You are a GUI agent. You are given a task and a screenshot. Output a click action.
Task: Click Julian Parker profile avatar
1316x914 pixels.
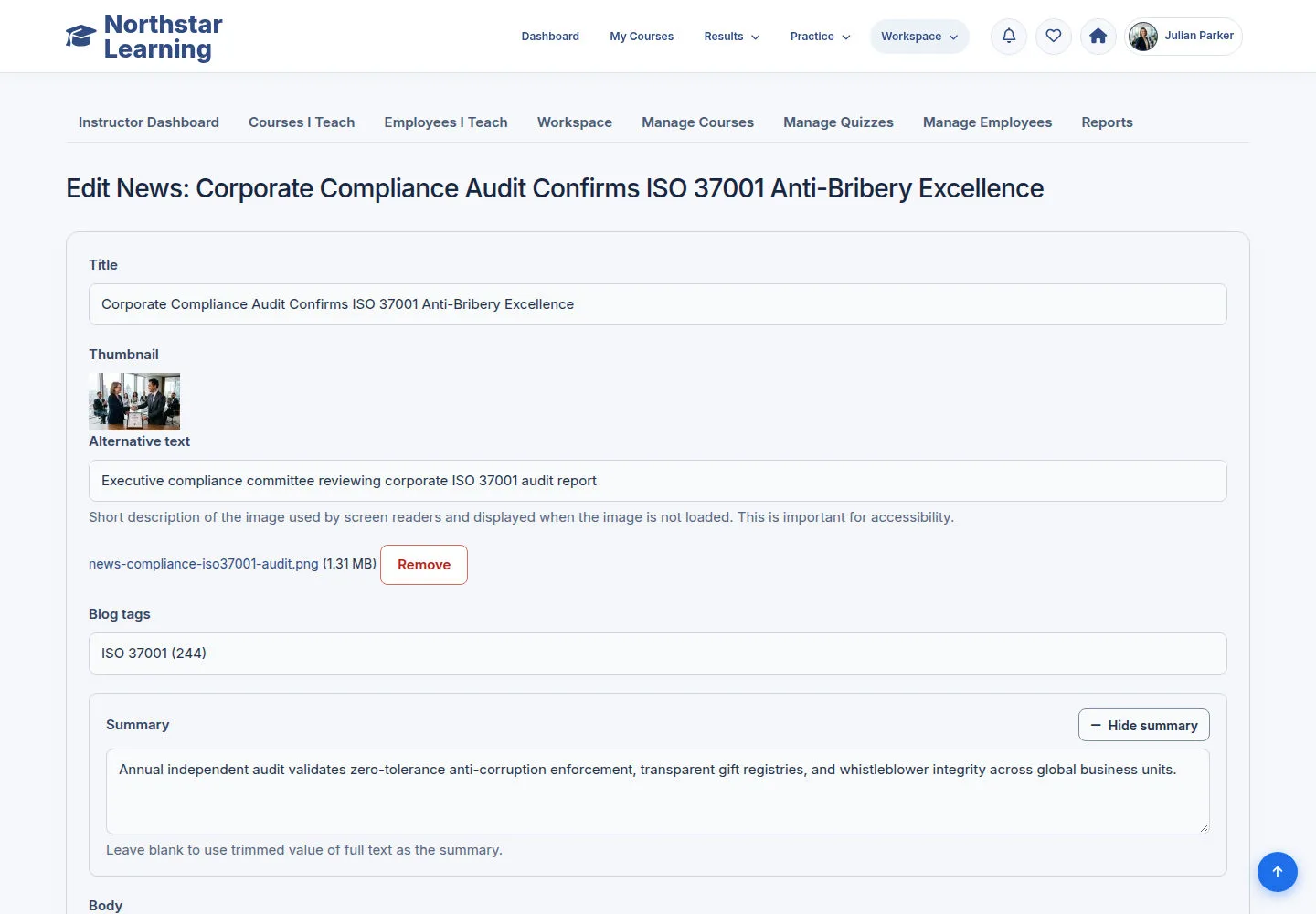[x=1143, y=37]
